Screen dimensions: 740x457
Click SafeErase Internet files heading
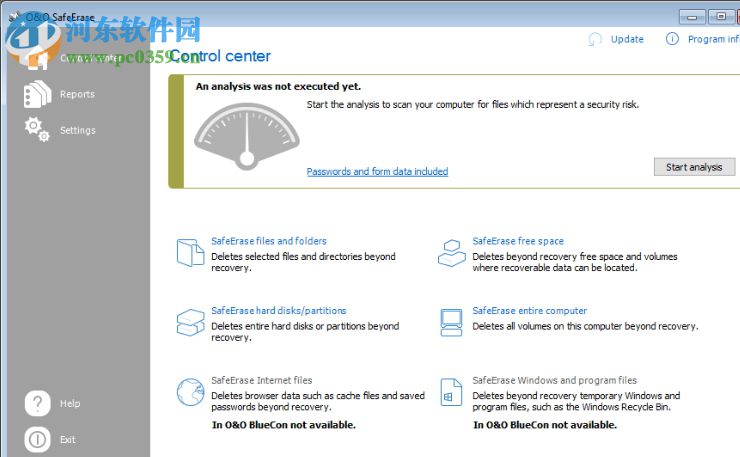261,380
